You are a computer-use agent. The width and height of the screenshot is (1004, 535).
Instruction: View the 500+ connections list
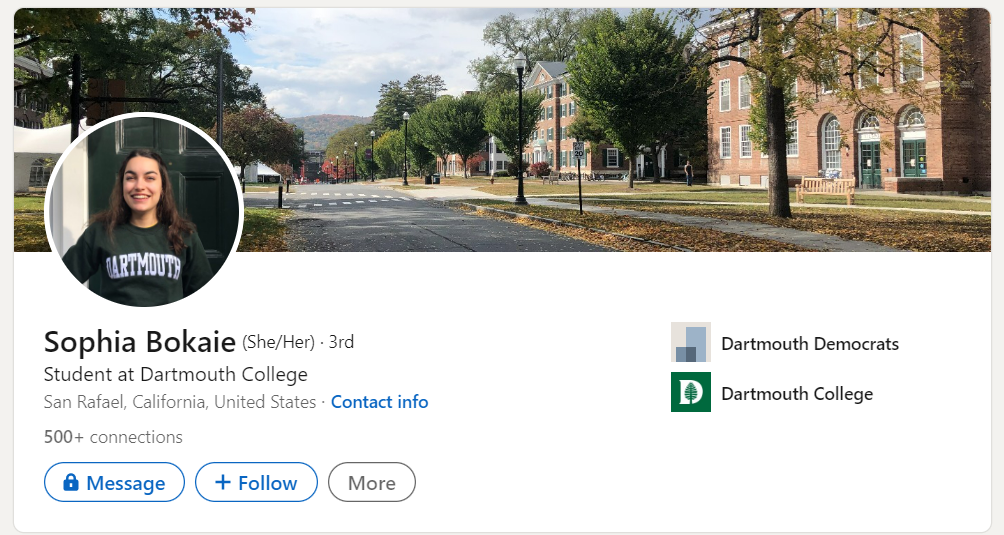pos(113,437)
